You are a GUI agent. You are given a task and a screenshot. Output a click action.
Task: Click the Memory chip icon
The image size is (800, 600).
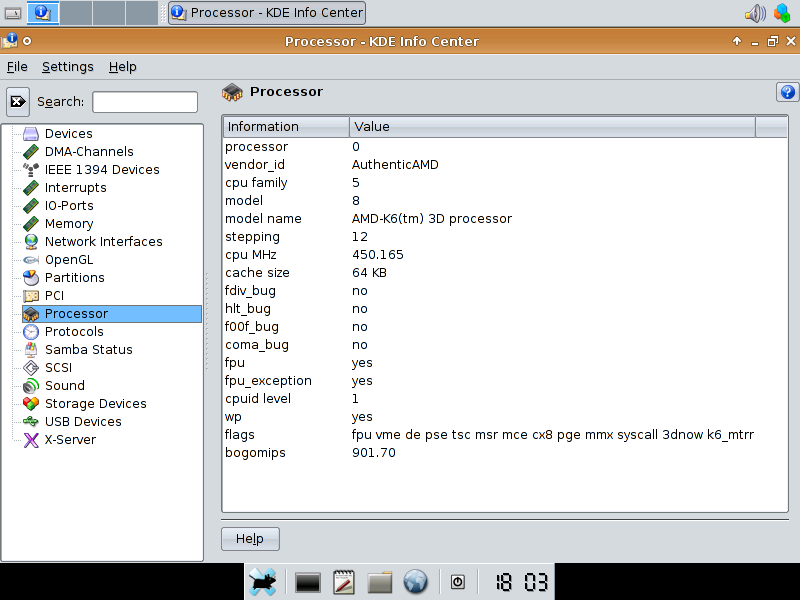tap(31, 223)
